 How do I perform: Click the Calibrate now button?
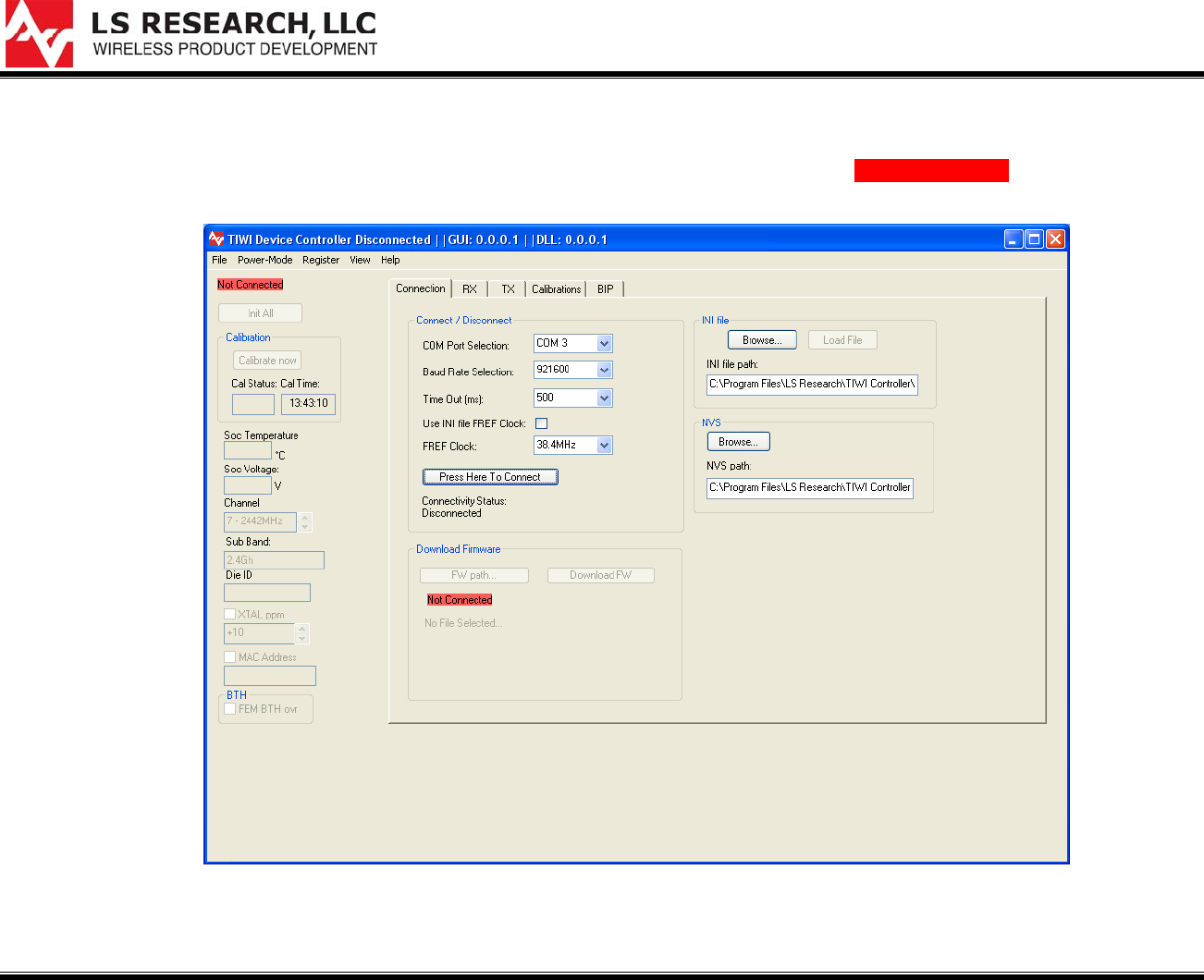(267, 361)
